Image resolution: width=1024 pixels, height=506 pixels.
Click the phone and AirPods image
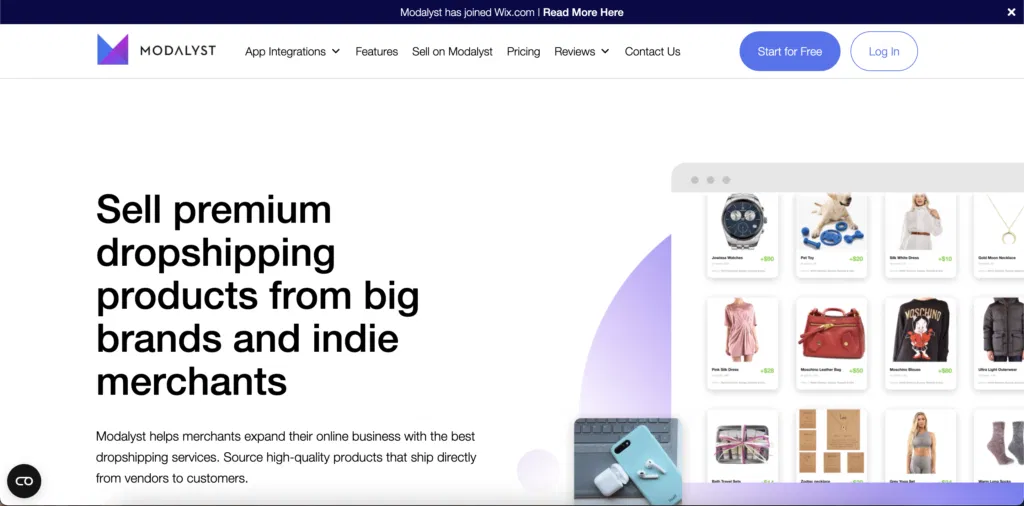click(x=628, y=462)
